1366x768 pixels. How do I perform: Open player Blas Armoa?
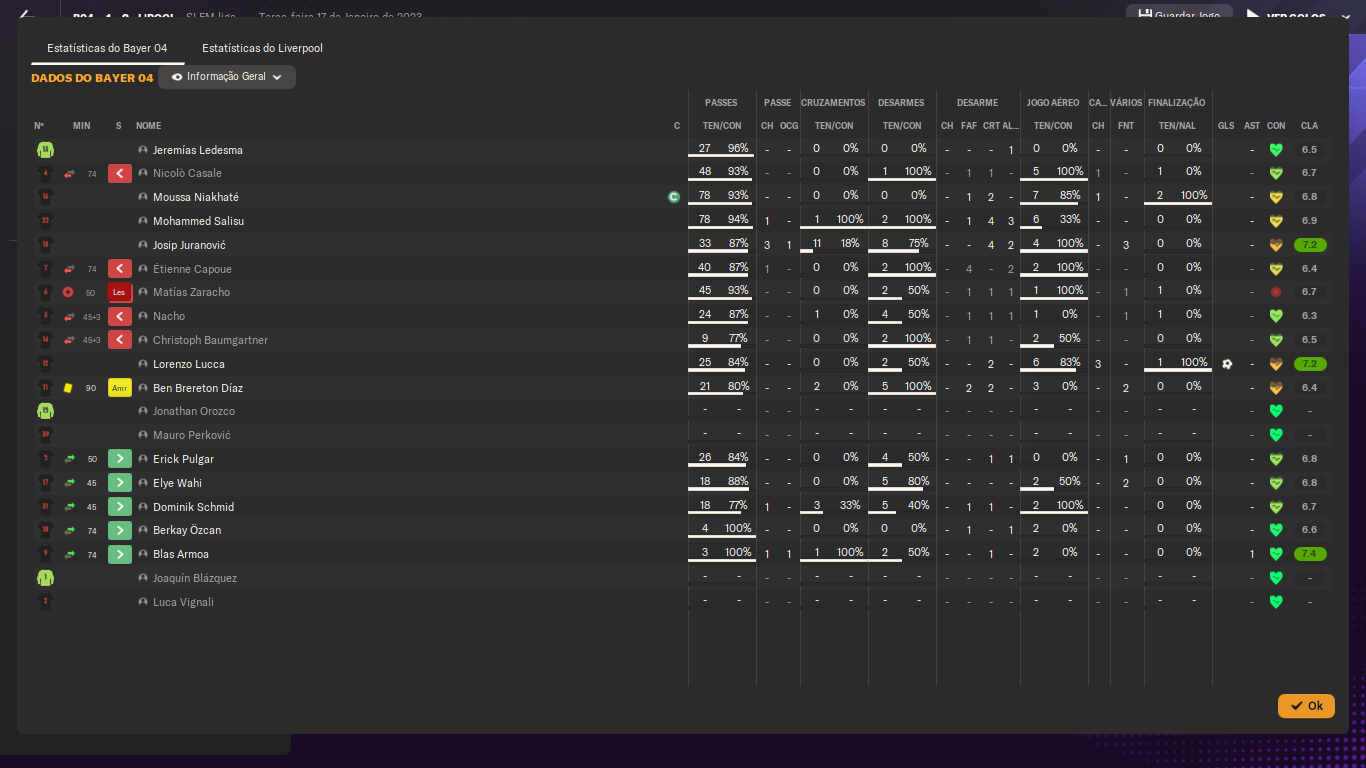click(x=181, y=554)
